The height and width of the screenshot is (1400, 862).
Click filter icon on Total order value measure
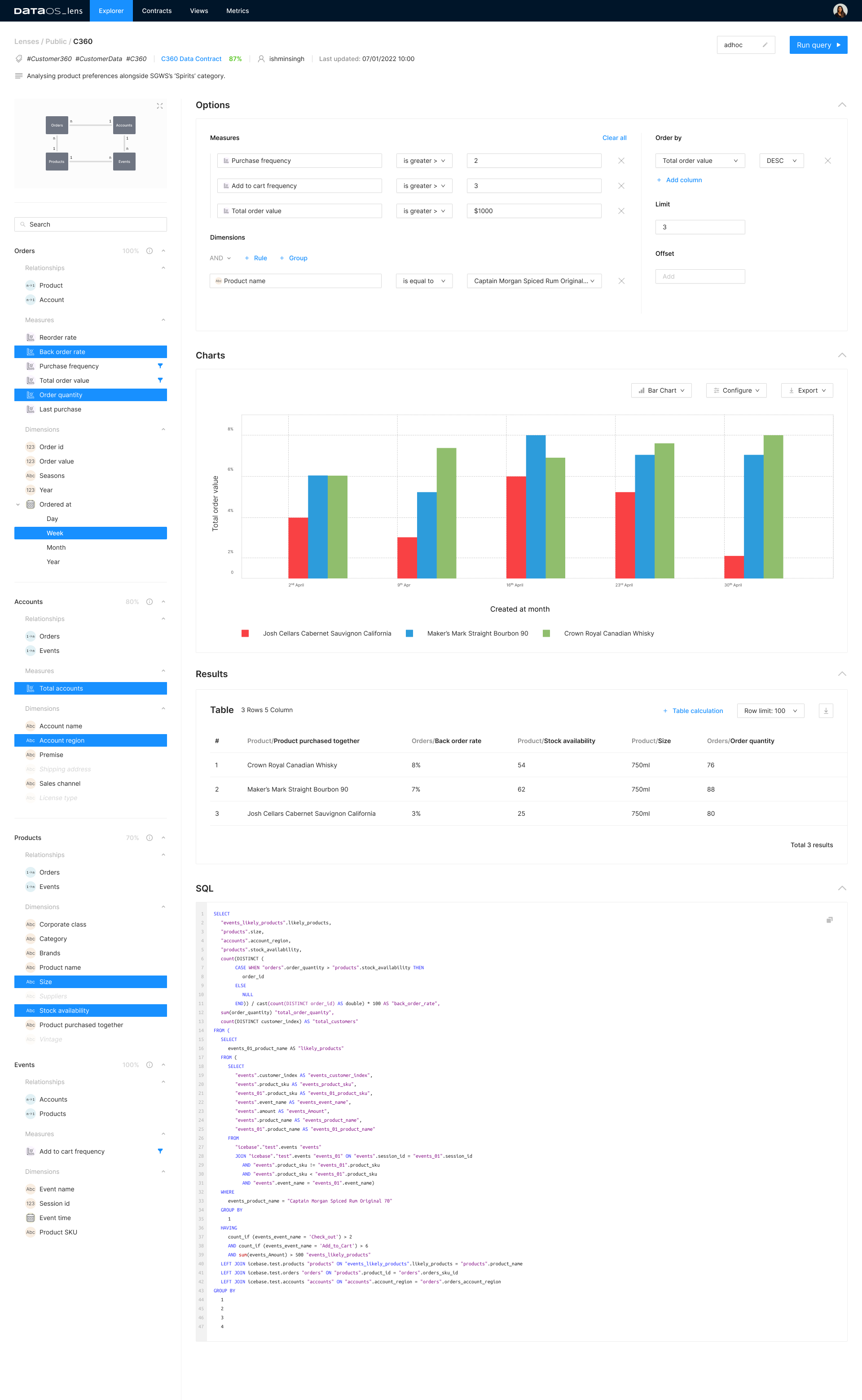tap(160, 380)
